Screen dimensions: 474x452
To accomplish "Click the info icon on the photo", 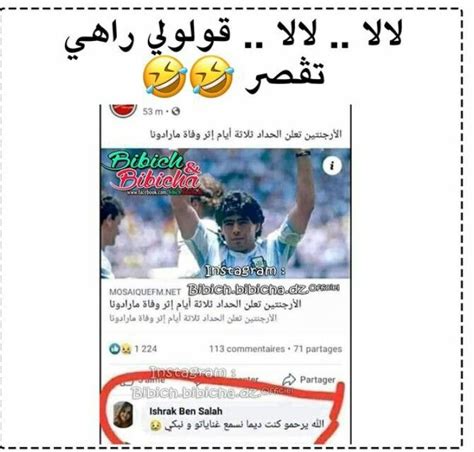I will click(x=332, y=165).
